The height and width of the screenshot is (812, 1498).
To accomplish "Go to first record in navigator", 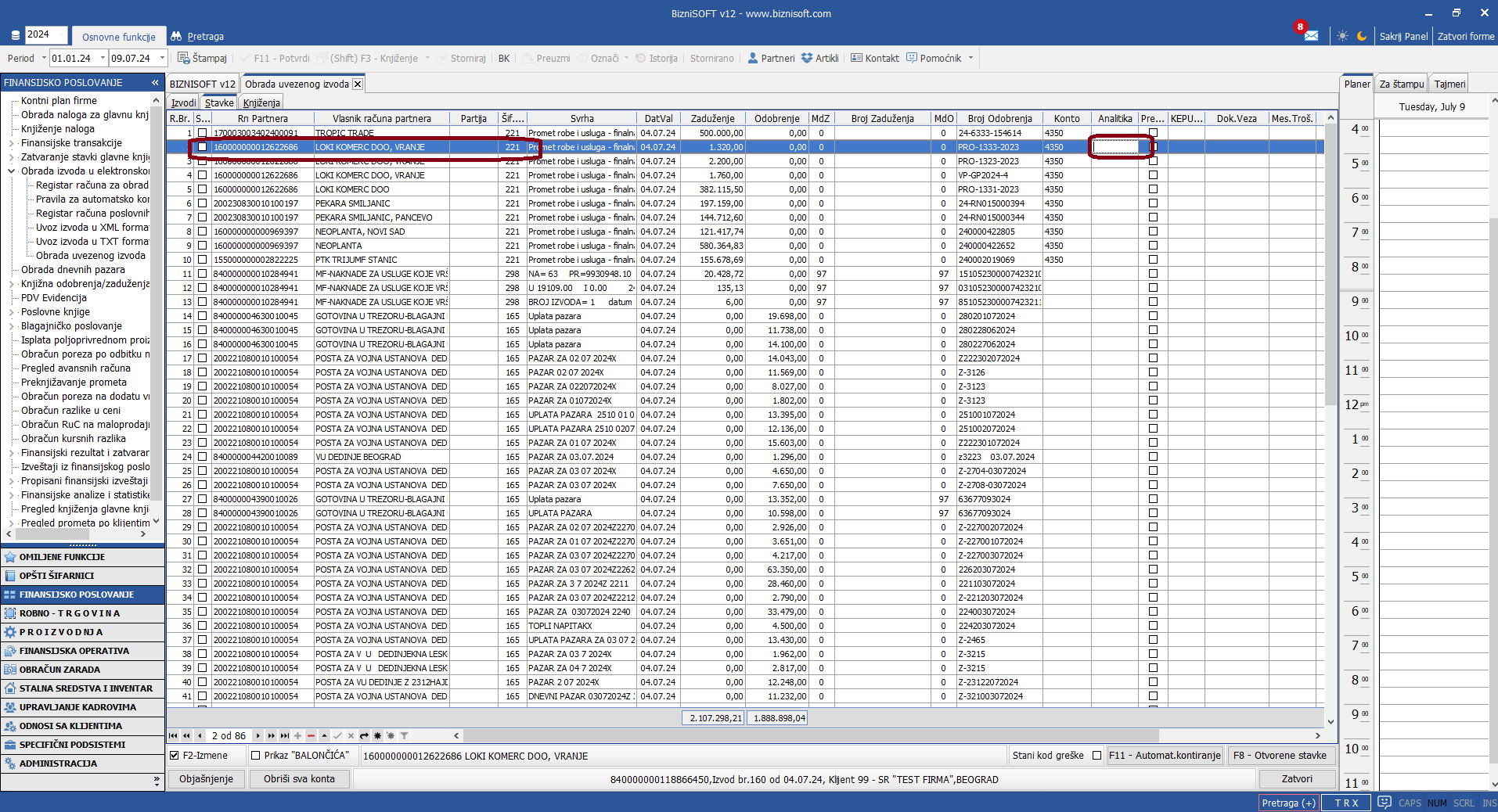I will [173, 735].
